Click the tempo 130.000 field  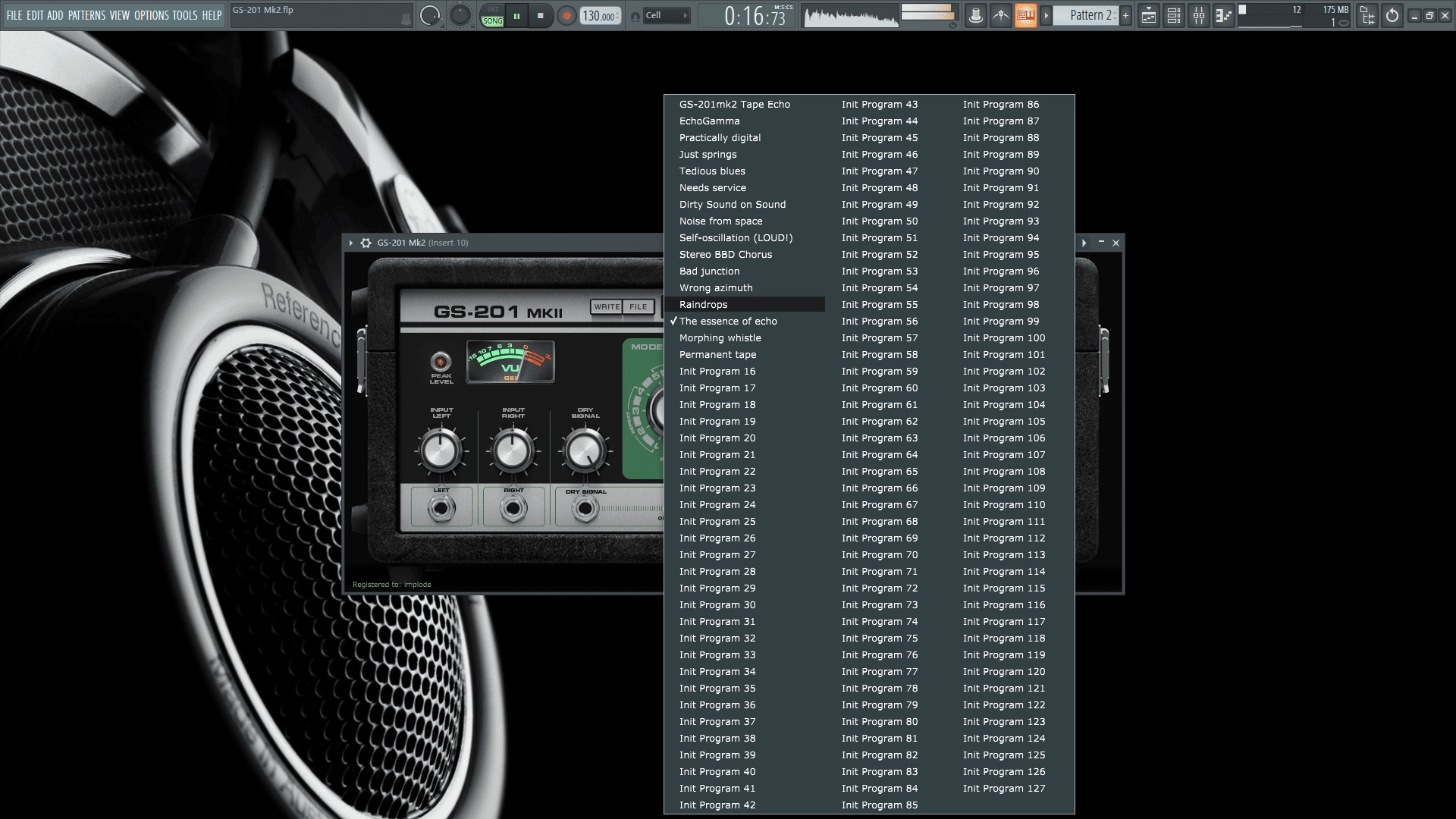click(x=600, y=15)
